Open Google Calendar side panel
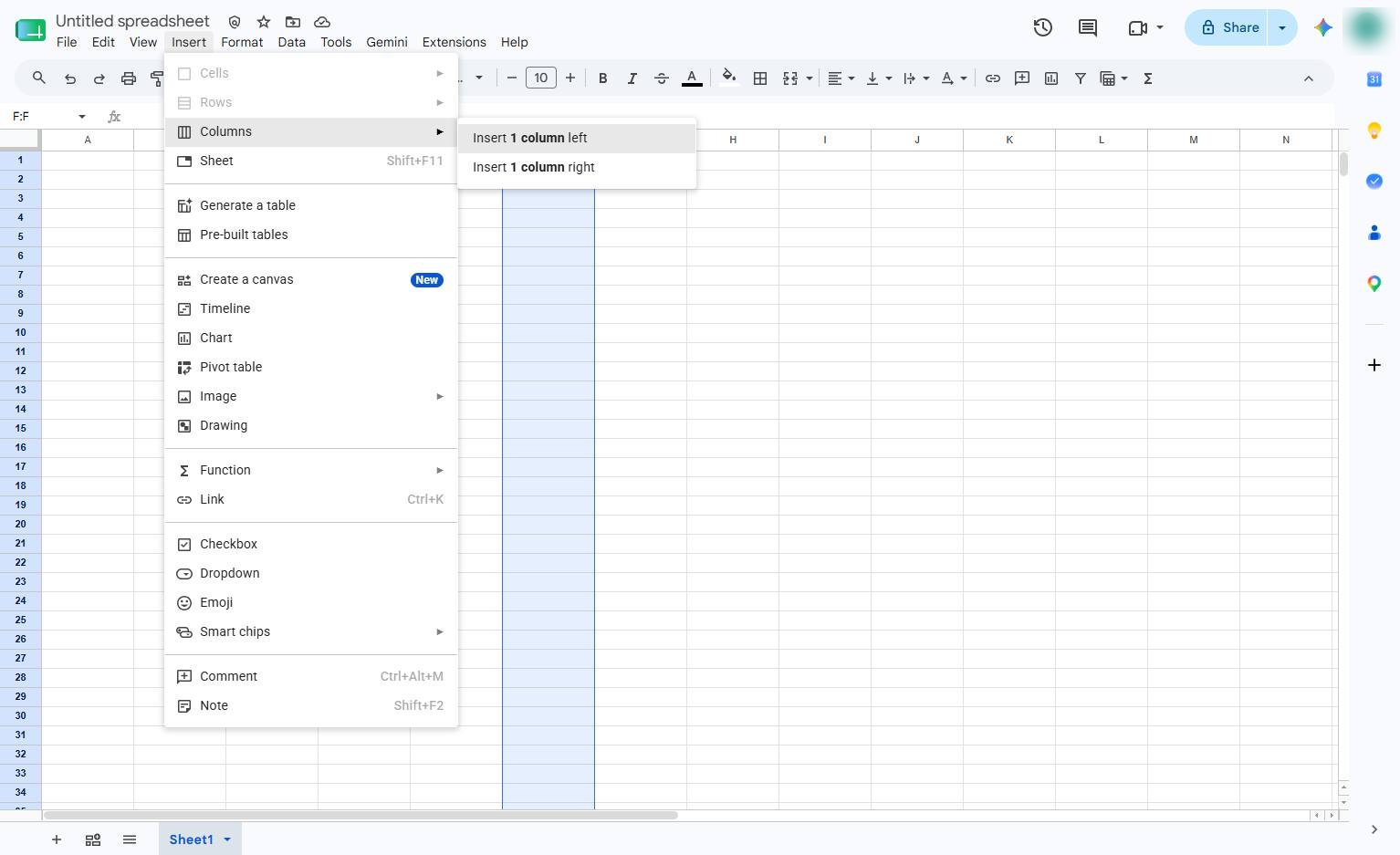 coord(1374,79)
